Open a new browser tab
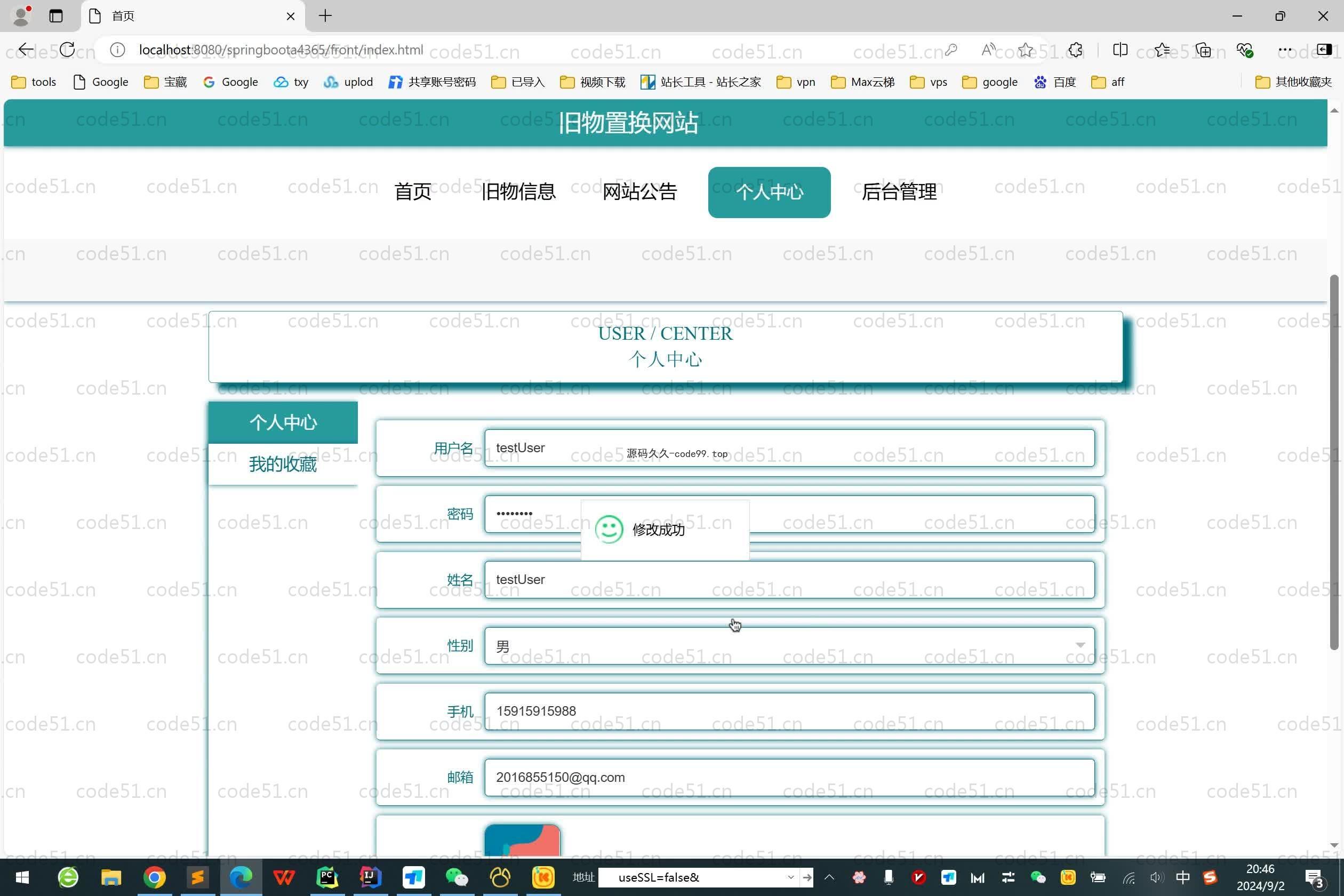 pyautogui.click(x=325, y=16)
